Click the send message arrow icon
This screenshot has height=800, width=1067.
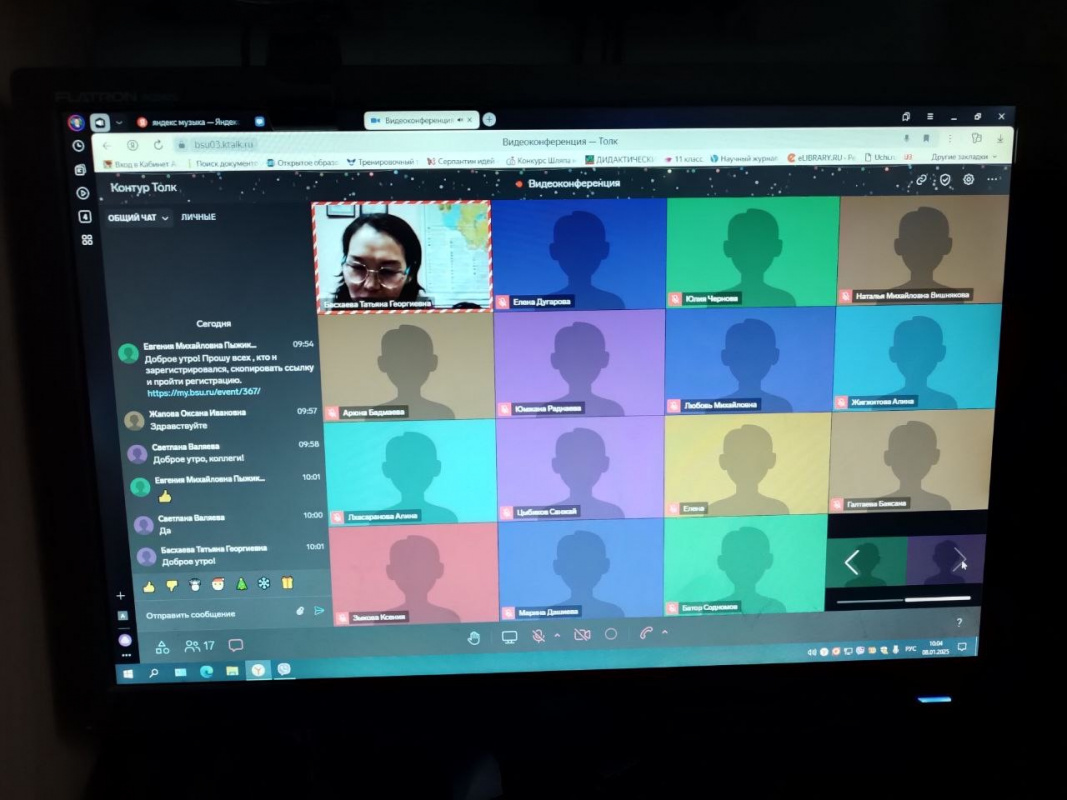coord(319,610)
